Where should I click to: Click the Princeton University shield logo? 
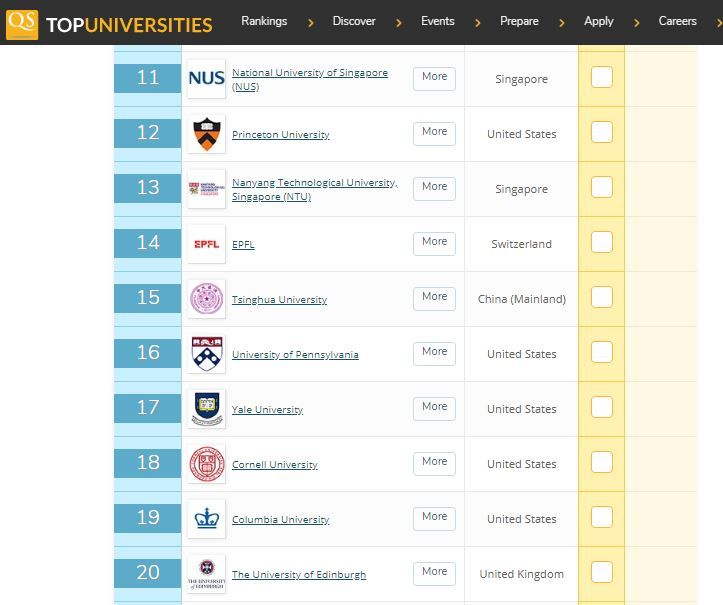206,134
